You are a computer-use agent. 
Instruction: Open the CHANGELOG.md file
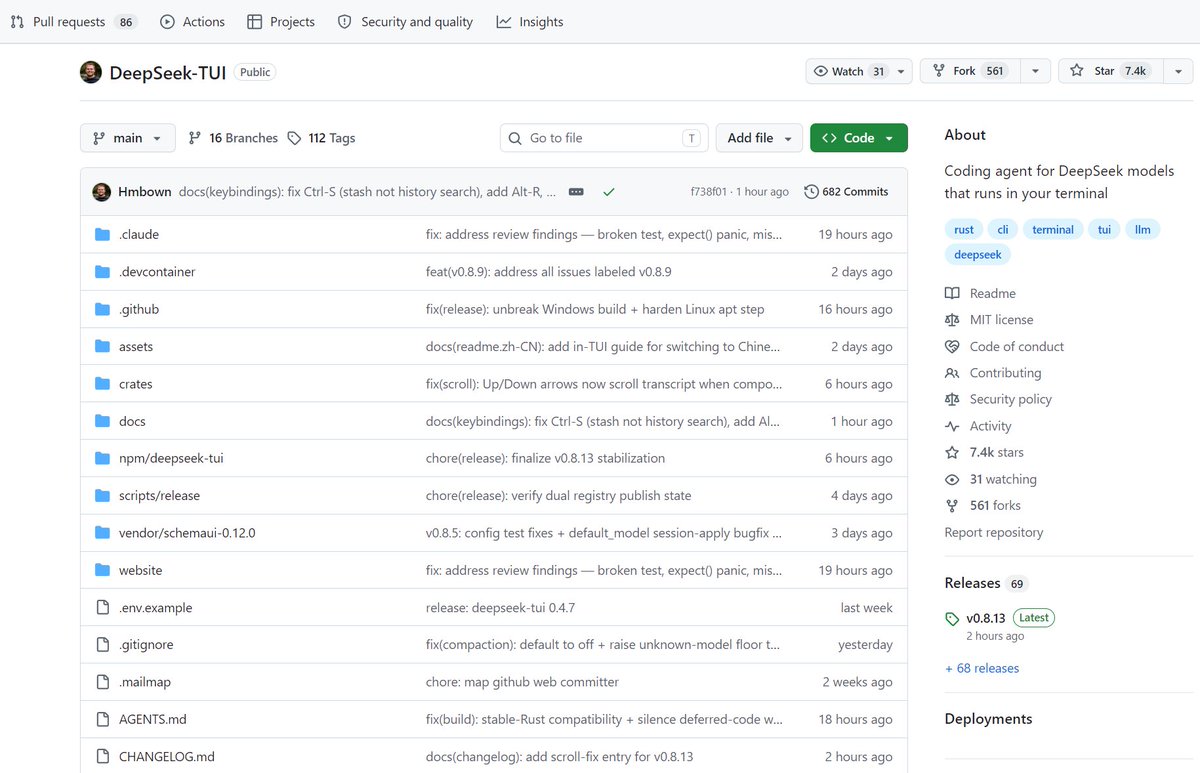[167, 757]
